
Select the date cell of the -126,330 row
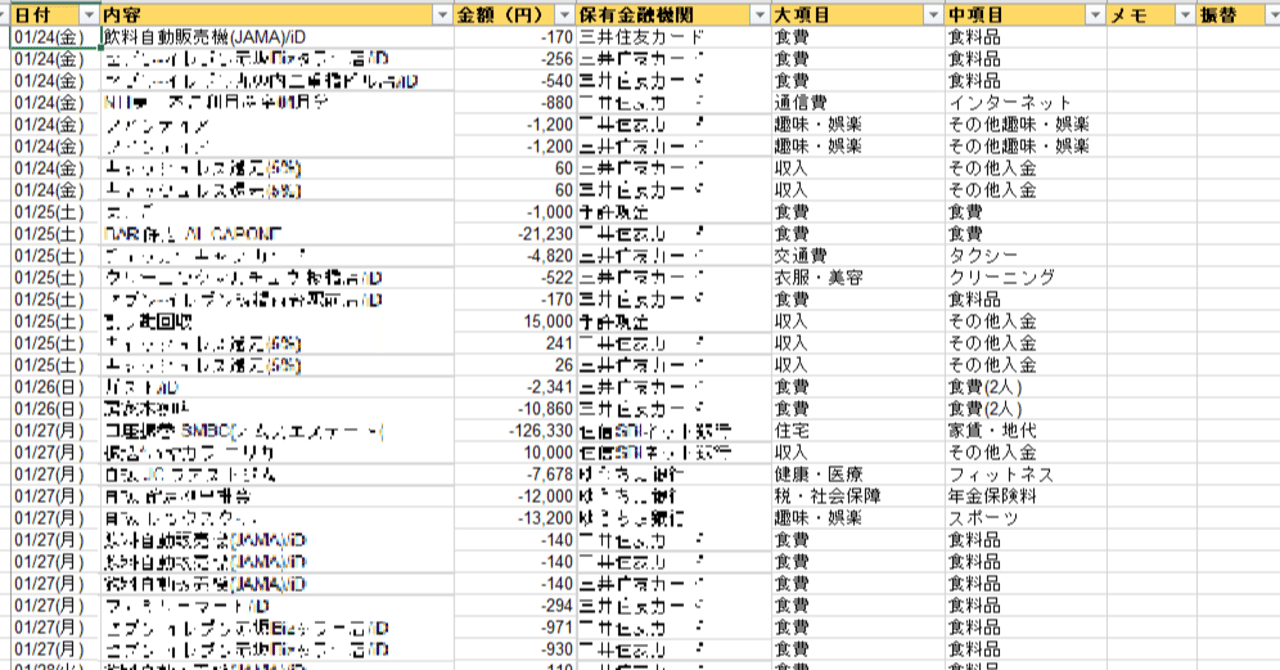[x=56, y=431]
